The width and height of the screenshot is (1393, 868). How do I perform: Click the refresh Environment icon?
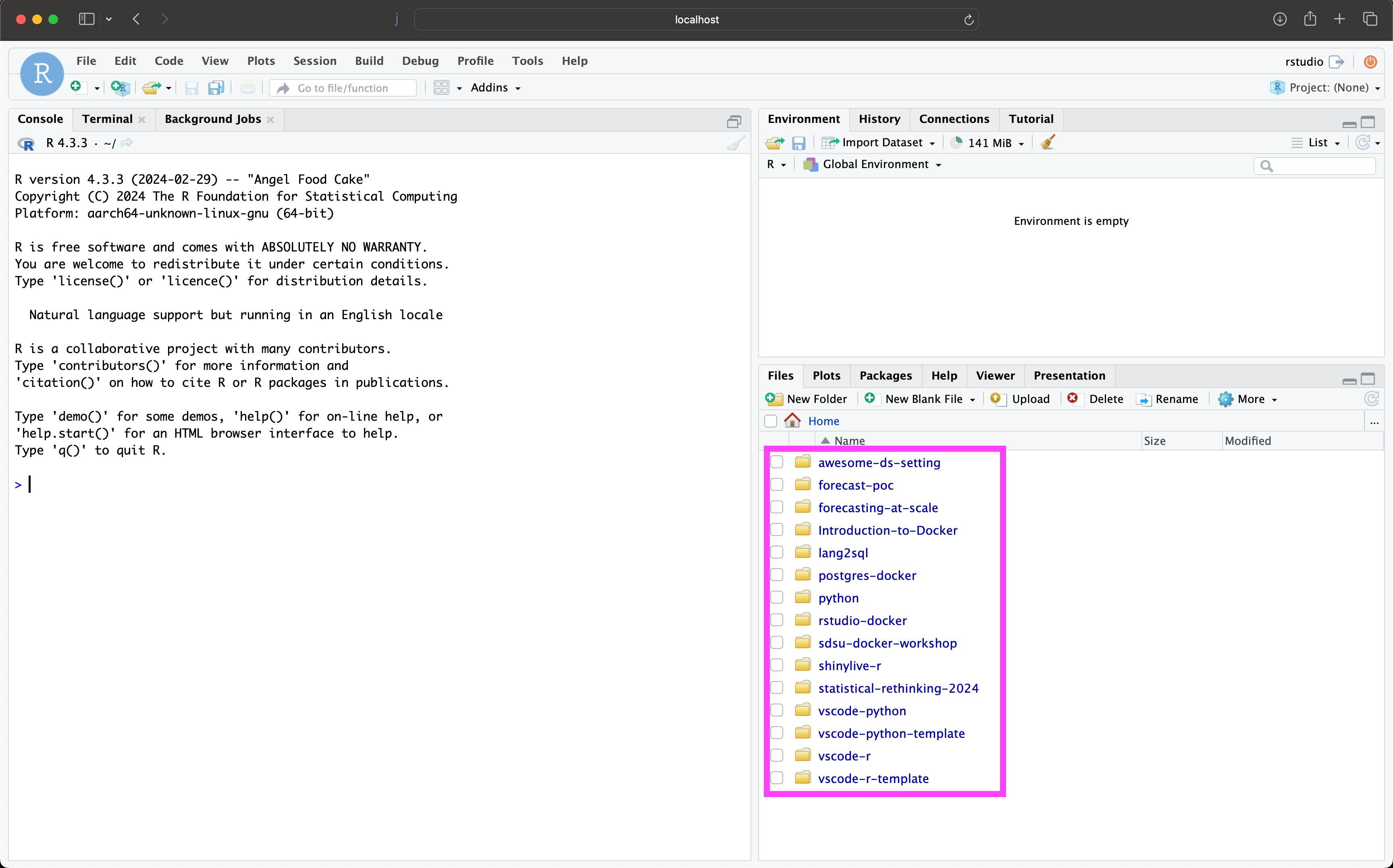pyautogui.click(x=1362, y=142)
